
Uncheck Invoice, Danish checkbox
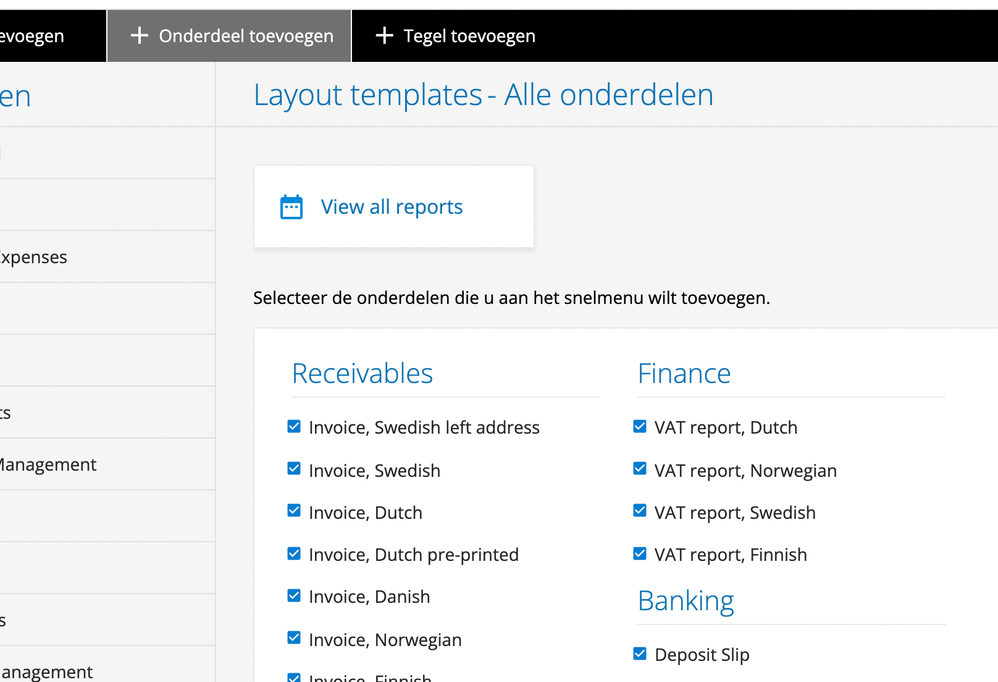[294, 595]
